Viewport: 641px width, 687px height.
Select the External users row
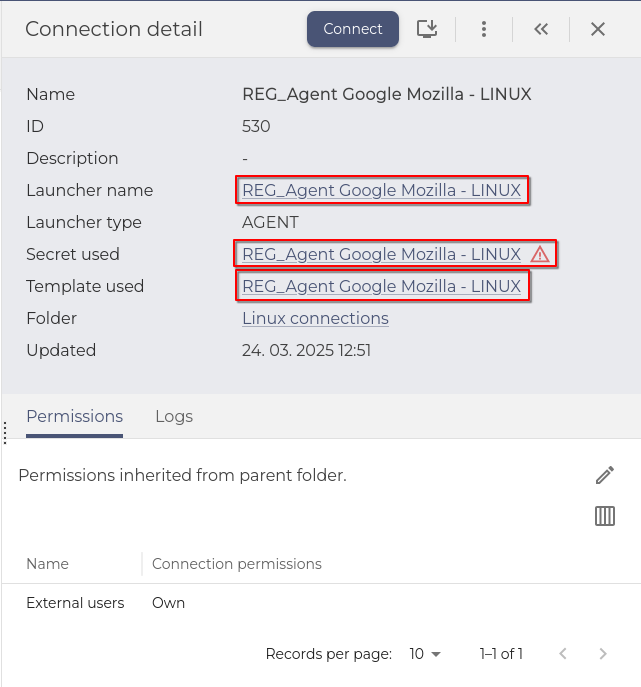pyautogui.click(x=75, y=603)
